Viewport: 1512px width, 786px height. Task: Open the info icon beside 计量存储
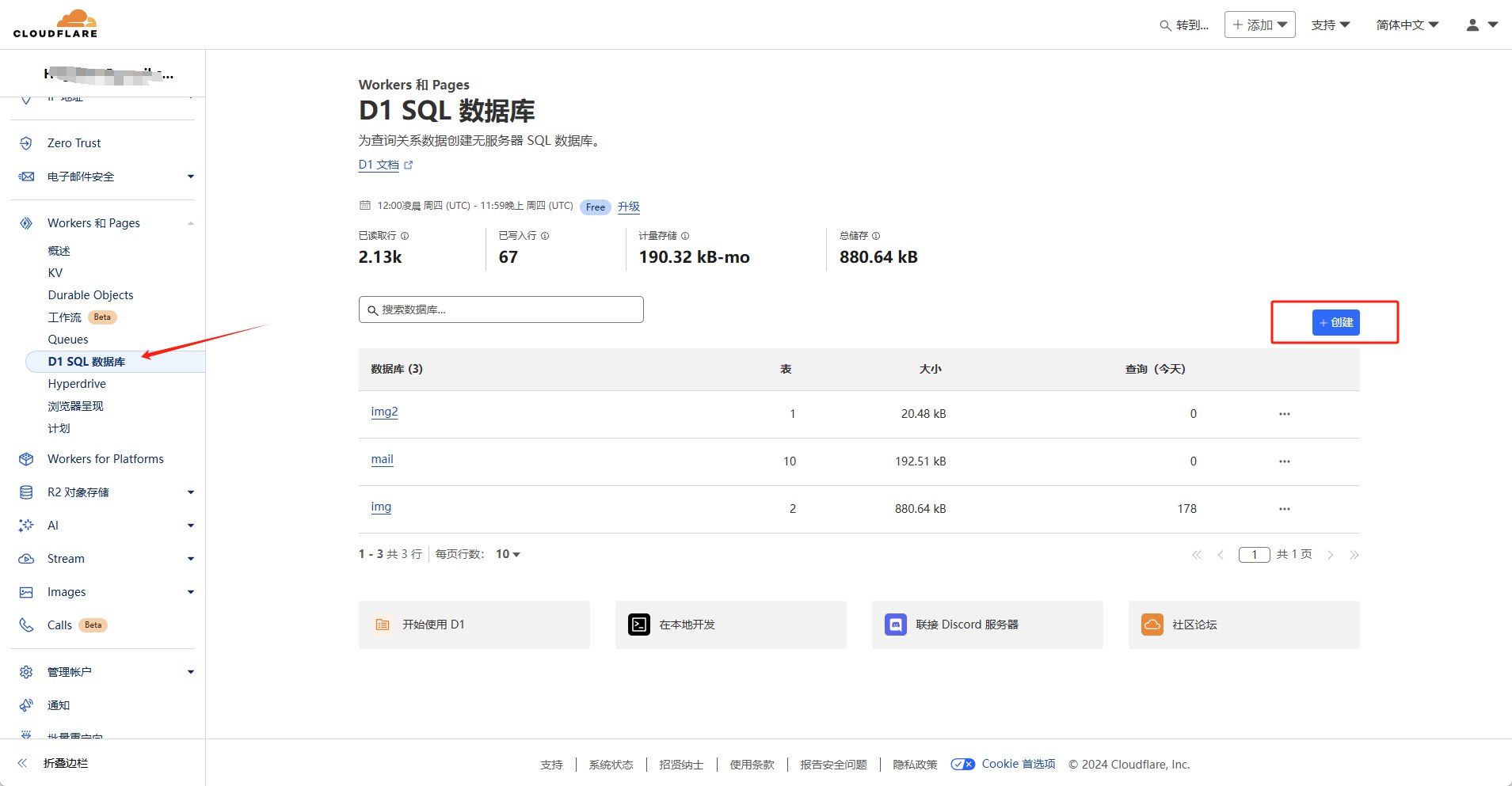(685, 236)
